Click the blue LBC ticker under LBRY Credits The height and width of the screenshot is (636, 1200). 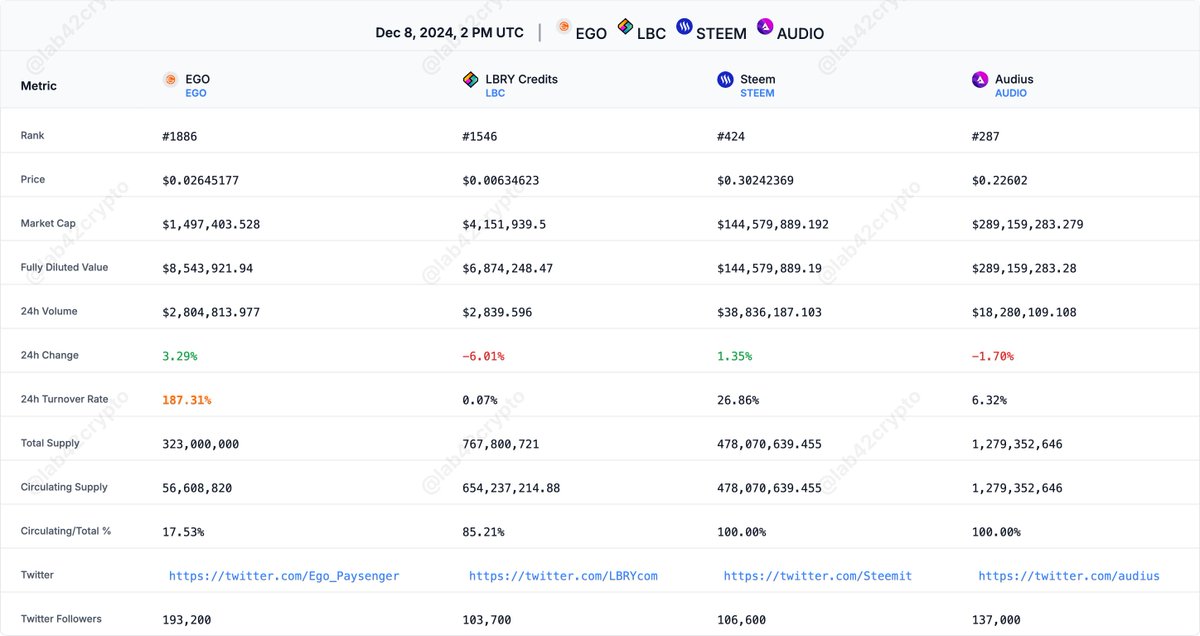pos(495,93)
